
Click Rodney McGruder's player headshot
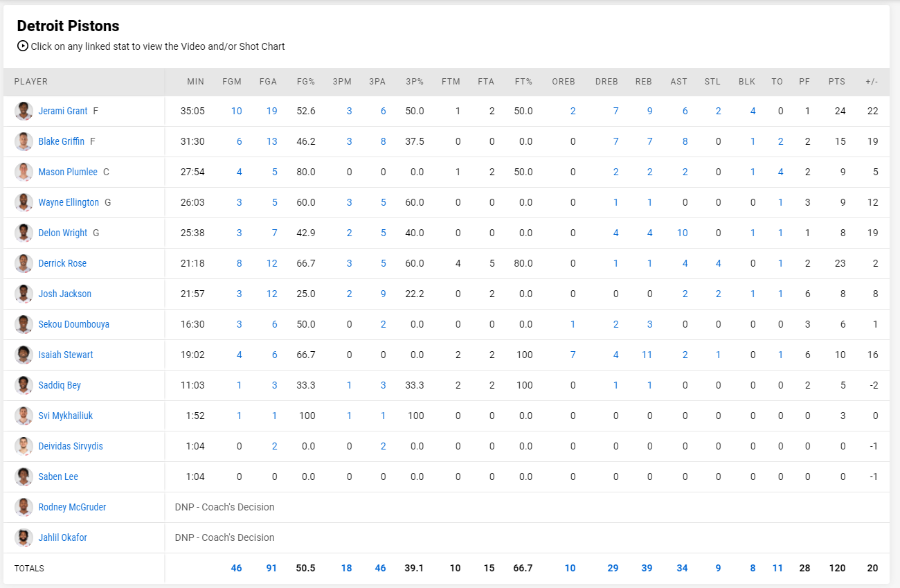(24, 506)
